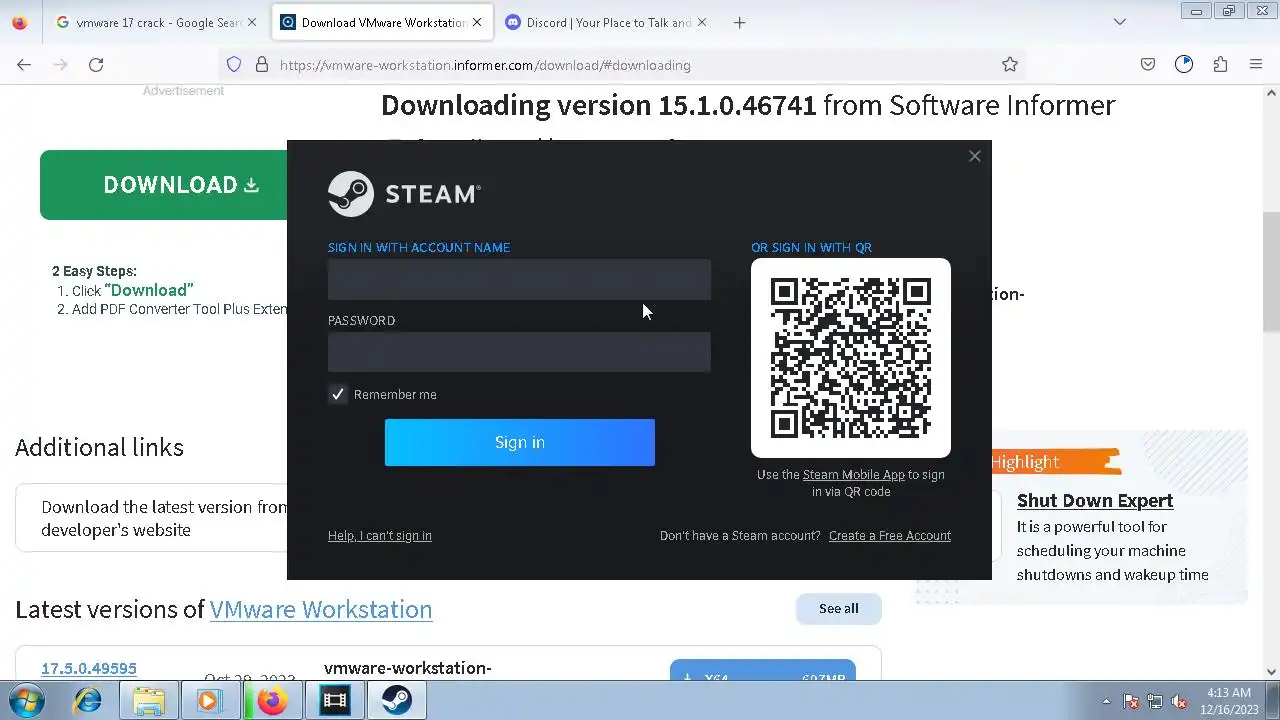Open the Firefox hamburger menu
Screen dimensions: 1280x720
(x=1256, y=65)
